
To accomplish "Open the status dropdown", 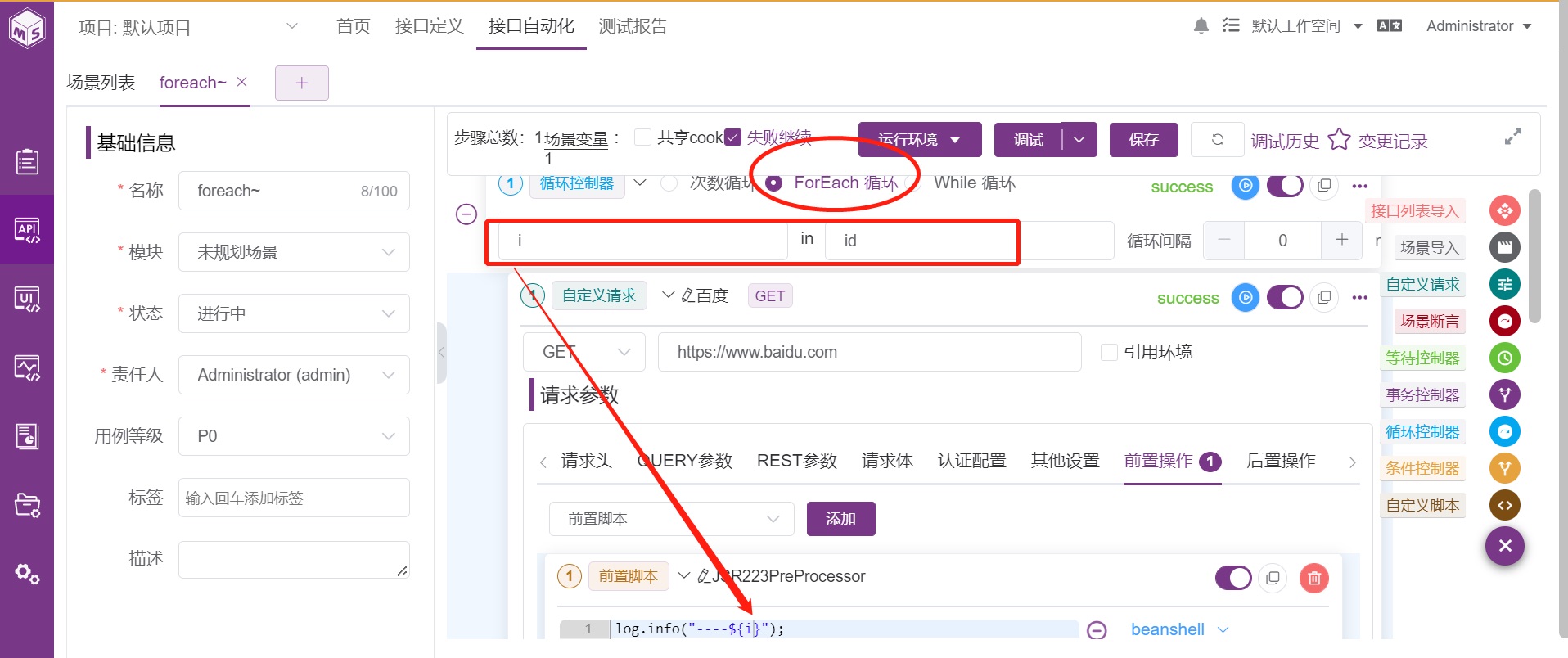I will click(294, 313).
